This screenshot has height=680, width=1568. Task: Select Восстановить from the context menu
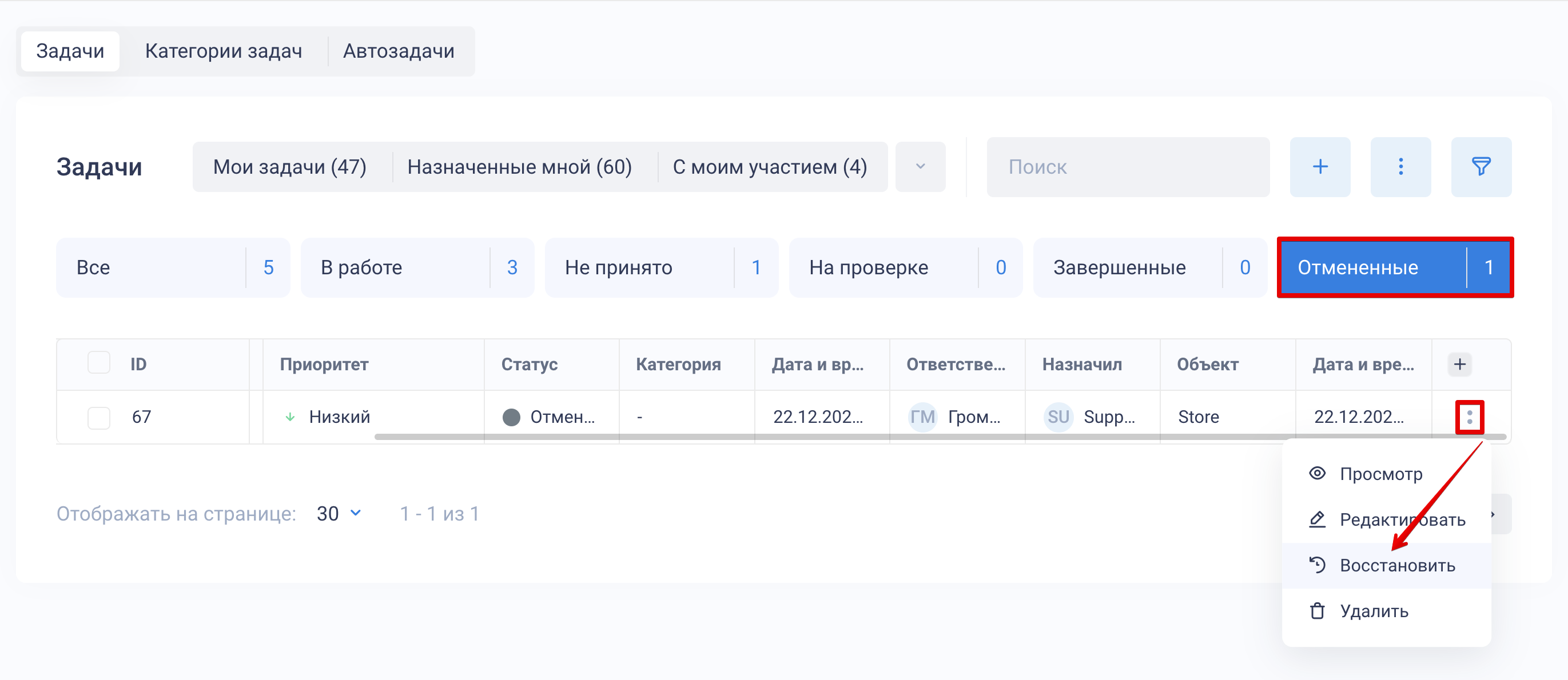point(1397,566)
